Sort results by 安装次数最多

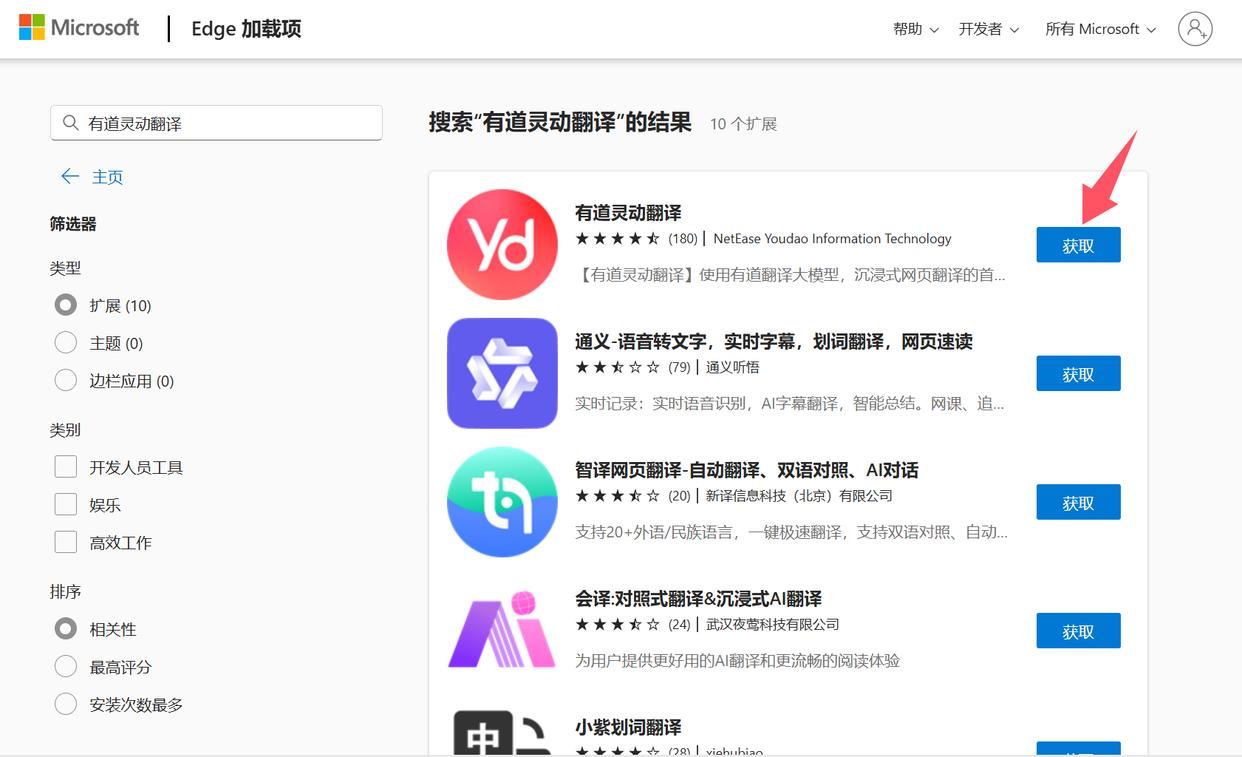[66, 705]
